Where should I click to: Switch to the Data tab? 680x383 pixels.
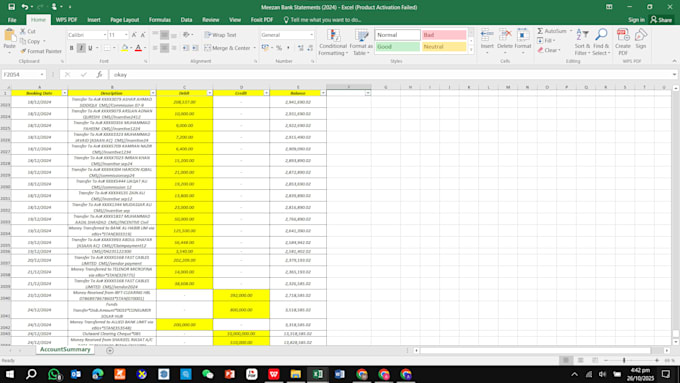point(186,20)
